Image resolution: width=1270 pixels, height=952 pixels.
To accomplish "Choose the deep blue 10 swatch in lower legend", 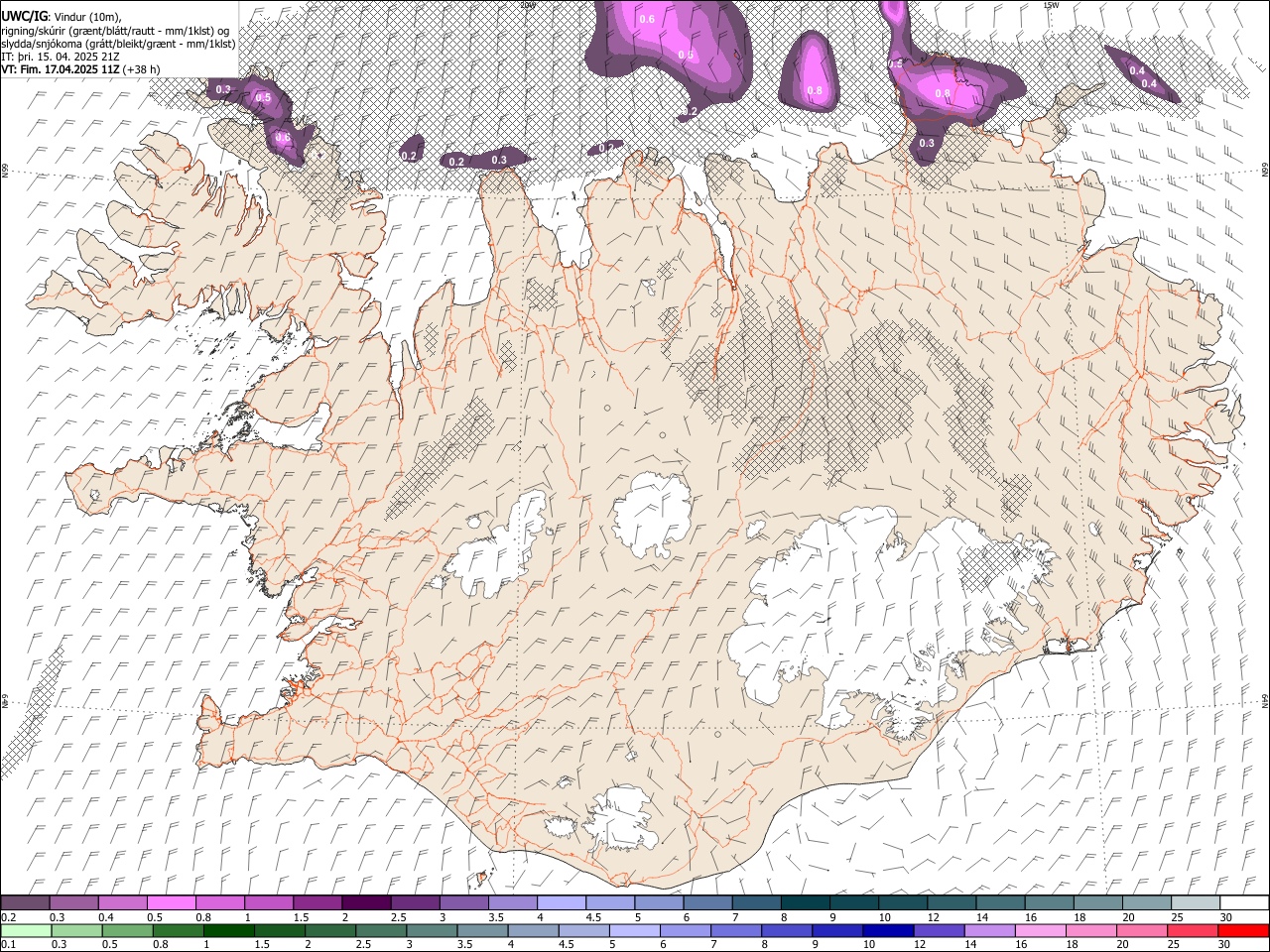I will [888, 930].
